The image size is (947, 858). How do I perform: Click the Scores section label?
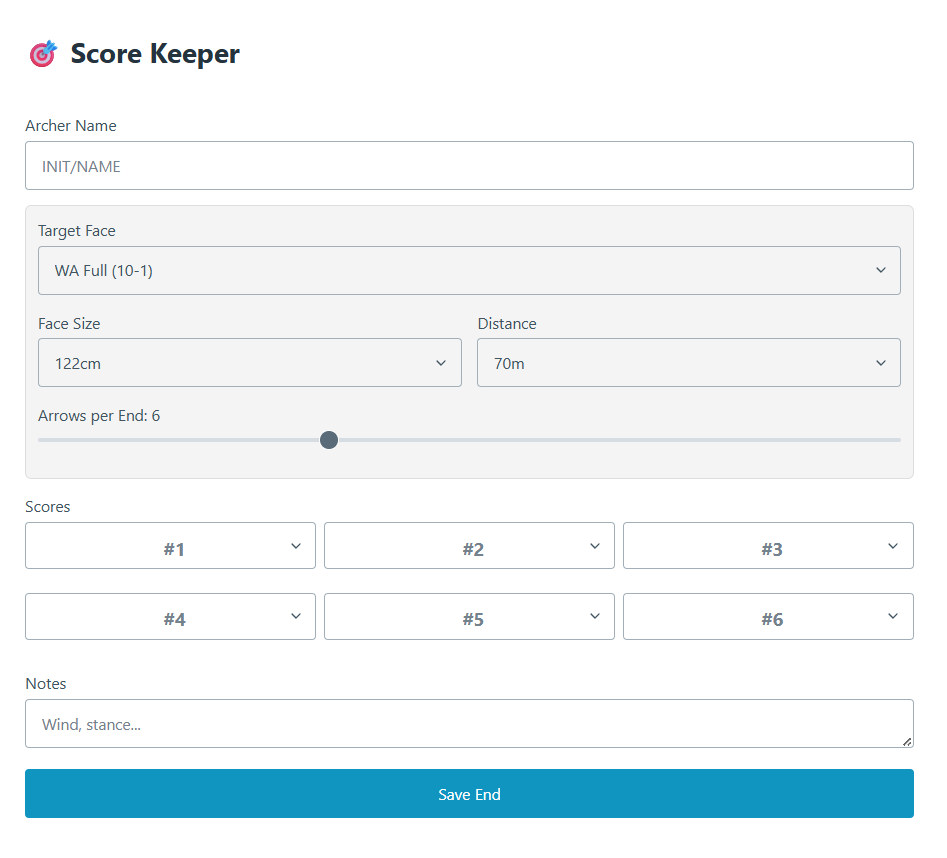point(47,507)
